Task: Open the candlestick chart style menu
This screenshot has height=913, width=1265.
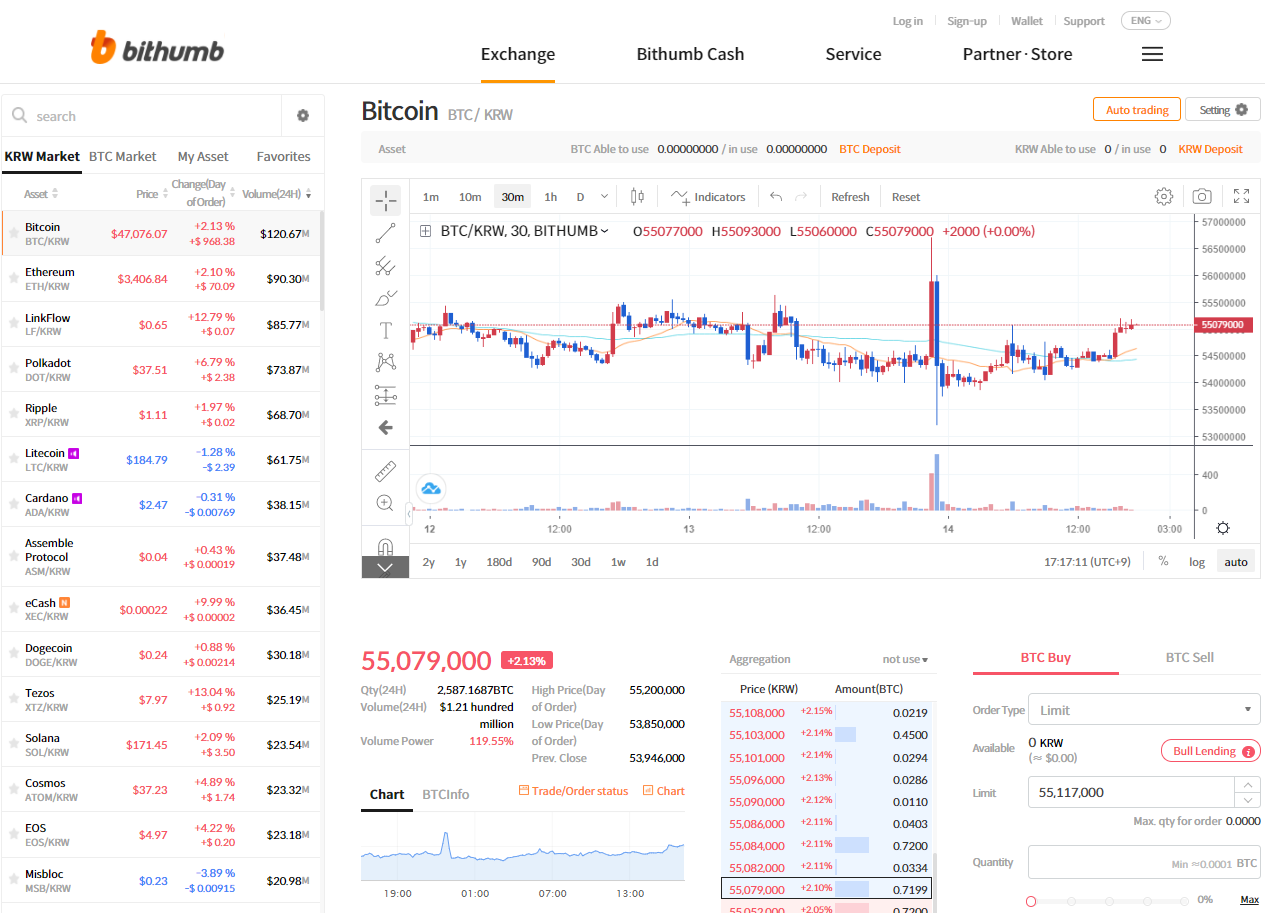Action: pos(637,197)
